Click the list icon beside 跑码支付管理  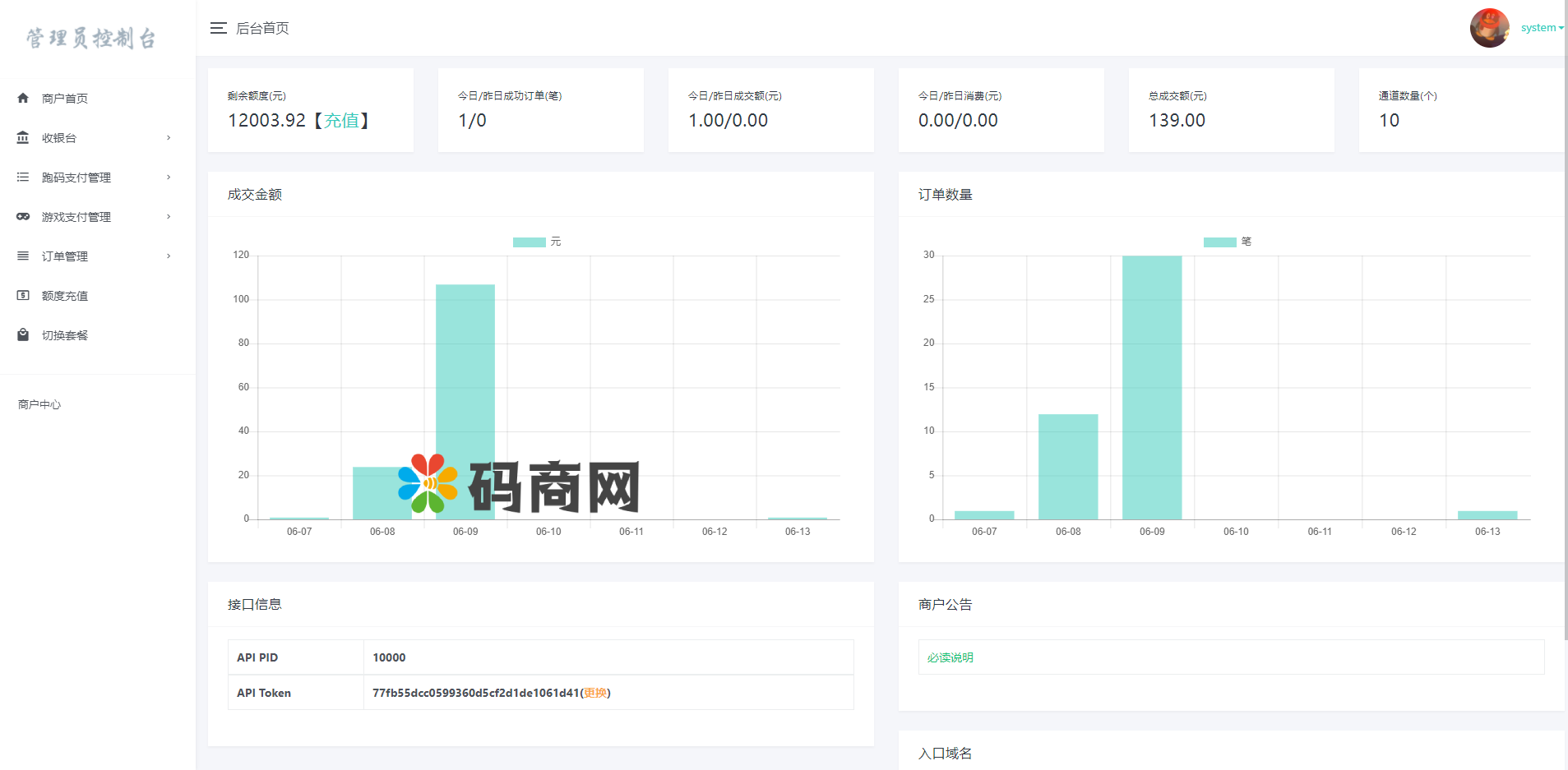pos(23,177)
